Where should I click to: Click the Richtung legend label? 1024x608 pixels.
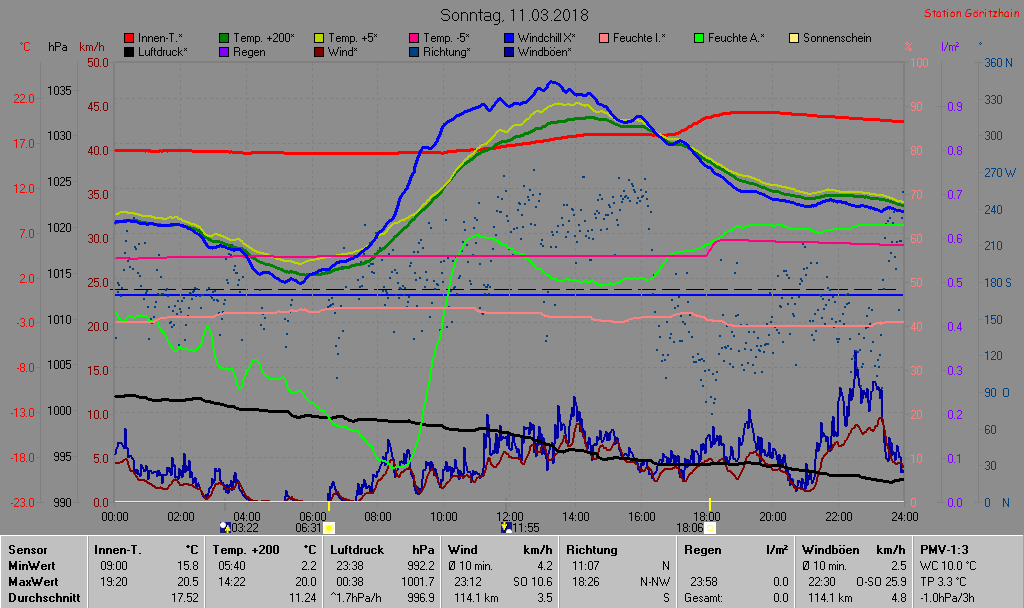click(x=446, y=51)
